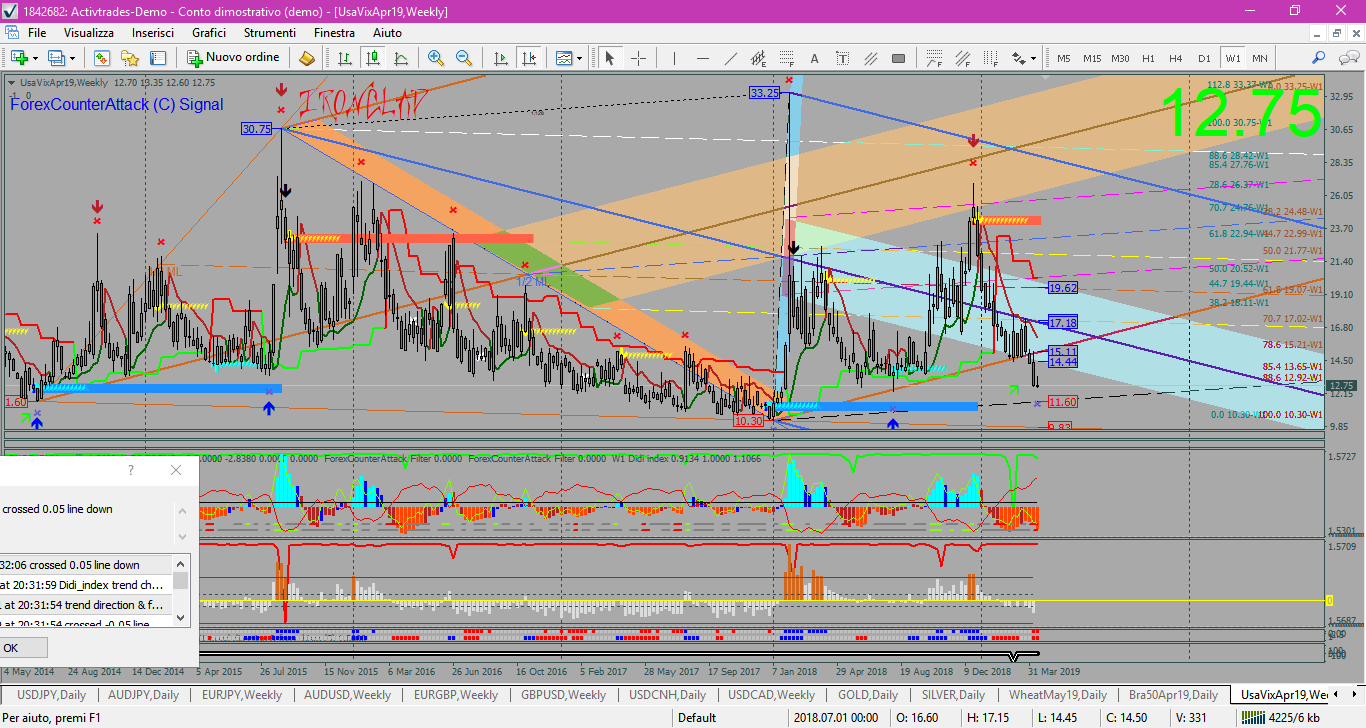The height and width of the screenshot is (728, 1366).
Task: Toggle chart shift
Action: click(527, 58)
